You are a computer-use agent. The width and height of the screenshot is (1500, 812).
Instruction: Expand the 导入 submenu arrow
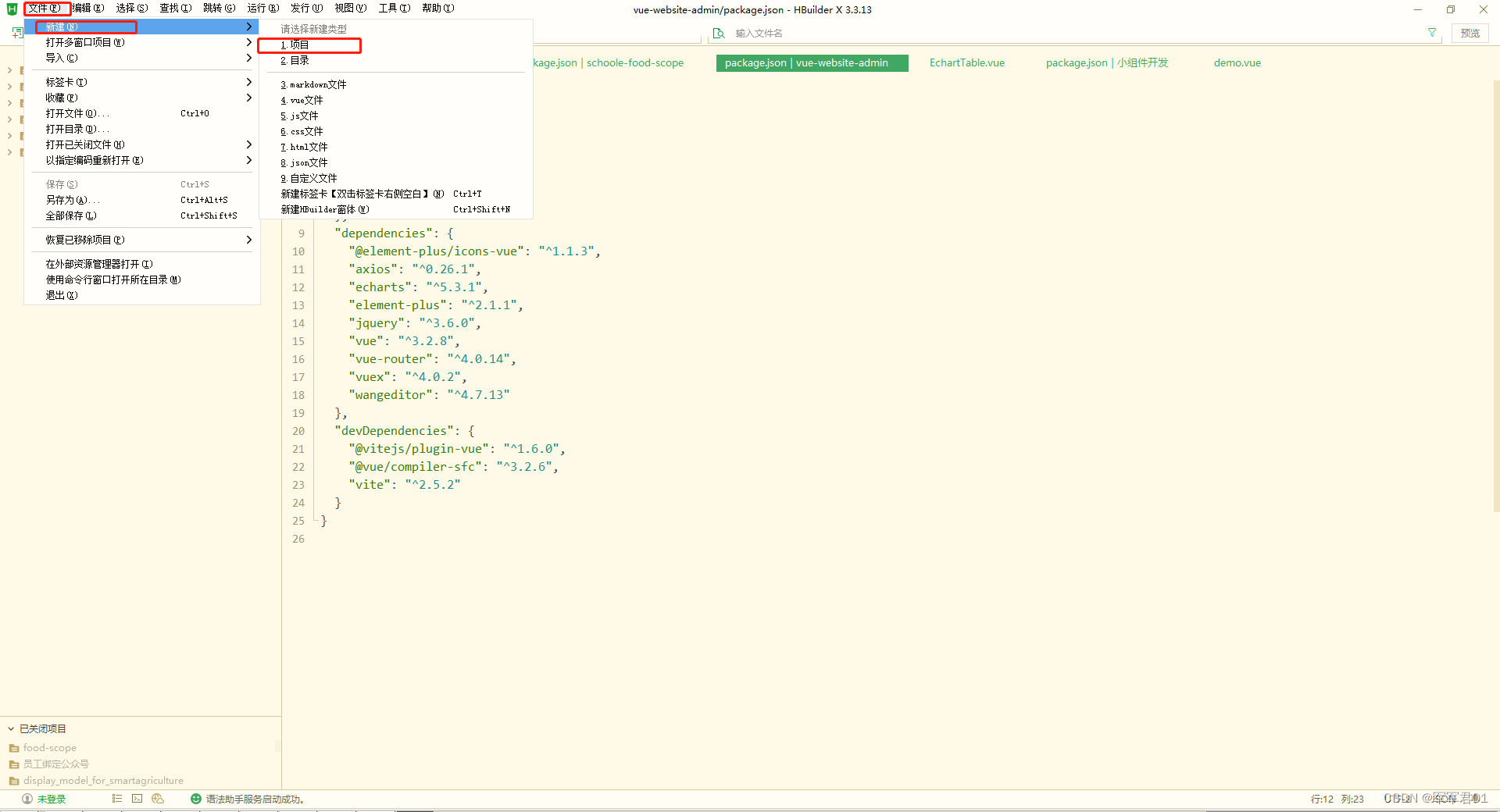(248, 58)
